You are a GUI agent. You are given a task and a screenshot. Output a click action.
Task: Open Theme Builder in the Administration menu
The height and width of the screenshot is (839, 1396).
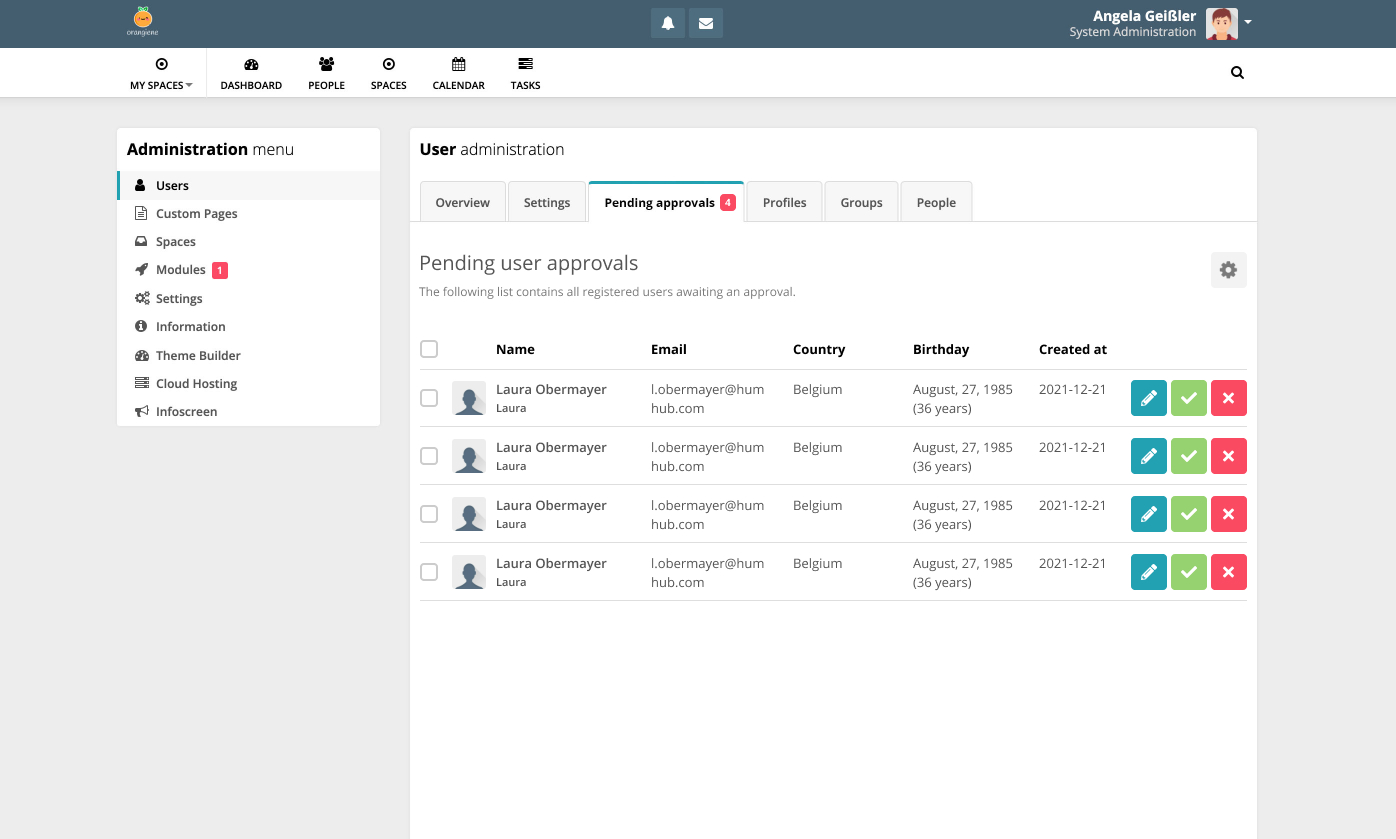[x=198, y=355]
